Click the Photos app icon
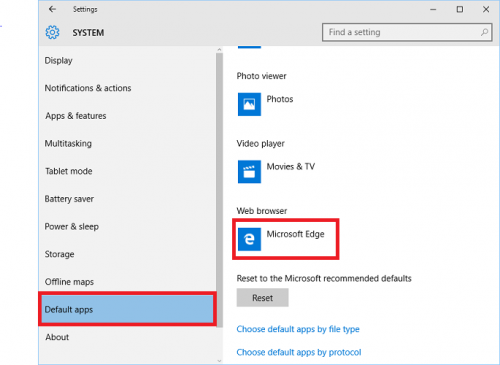500x365 pixels. click(249, 104)
